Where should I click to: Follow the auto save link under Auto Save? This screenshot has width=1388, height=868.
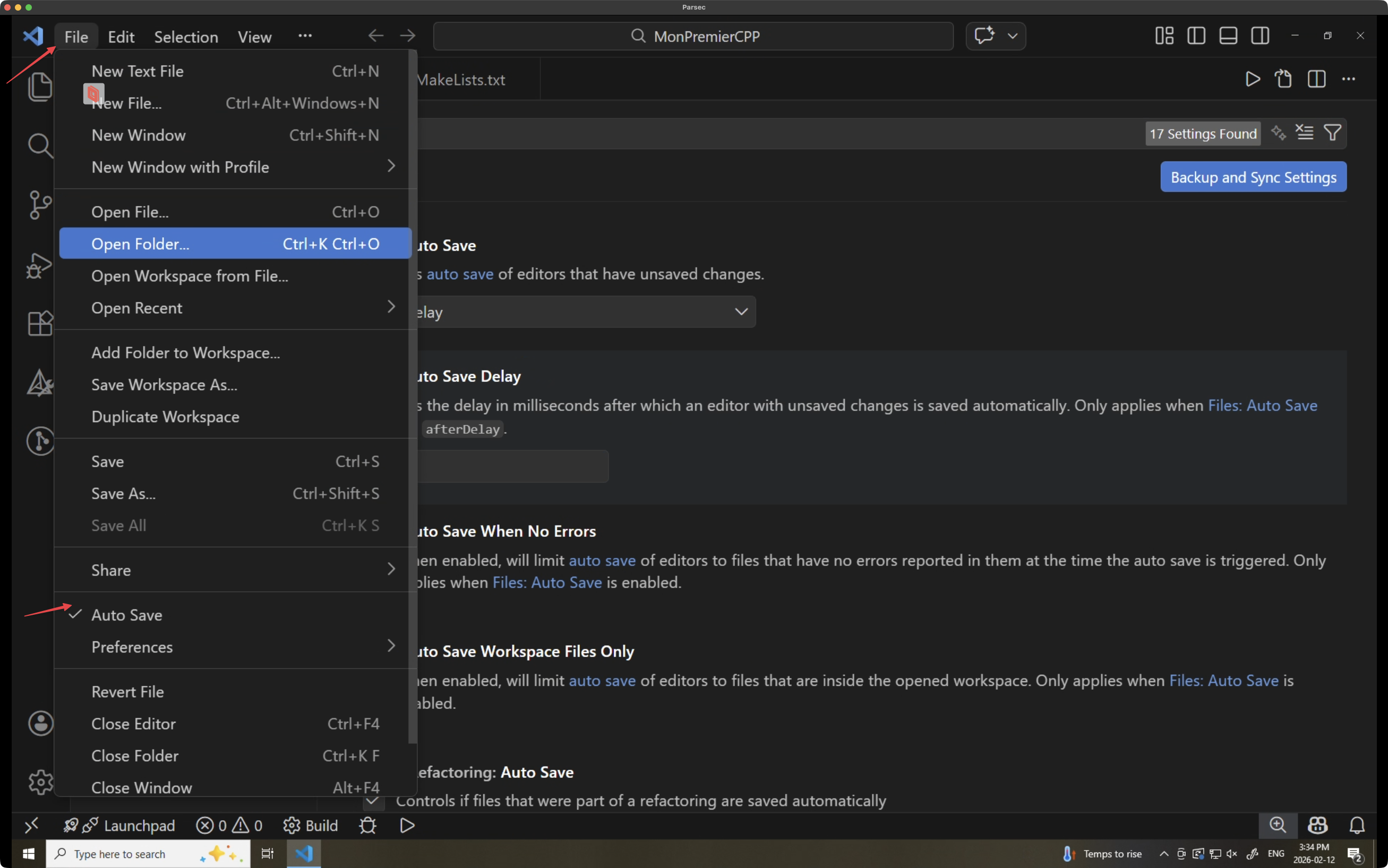(x=460, y=274)
